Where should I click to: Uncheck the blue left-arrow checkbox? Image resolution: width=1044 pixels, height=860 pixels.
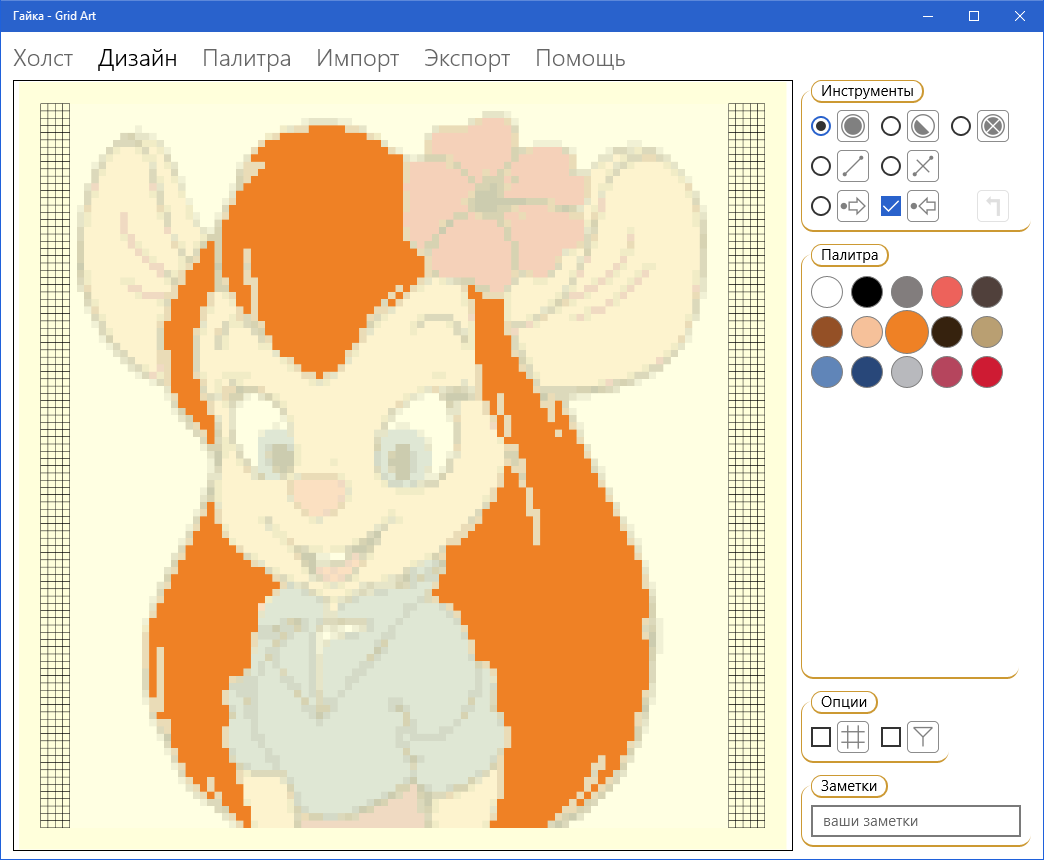pyautogui.click(x=891, y=206)
